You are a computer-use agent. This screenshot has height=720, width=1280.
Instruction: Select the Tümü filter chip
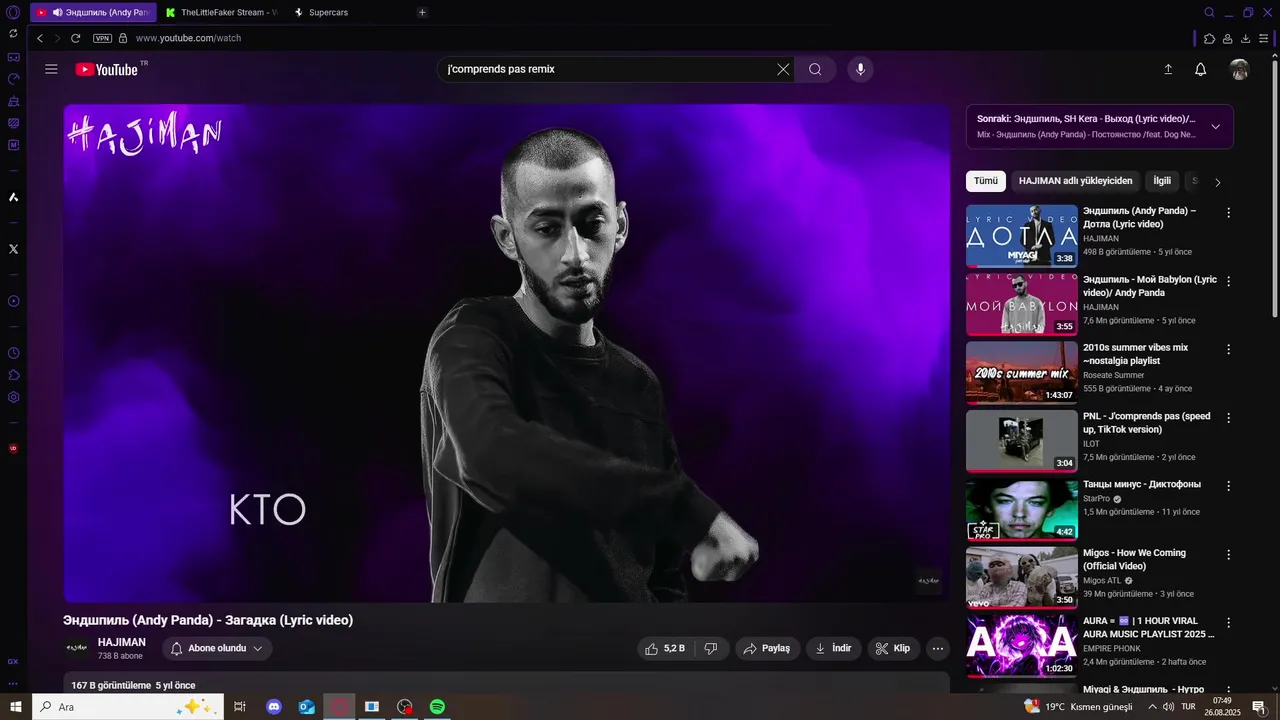pyautogui.click(x=986, y=181)
